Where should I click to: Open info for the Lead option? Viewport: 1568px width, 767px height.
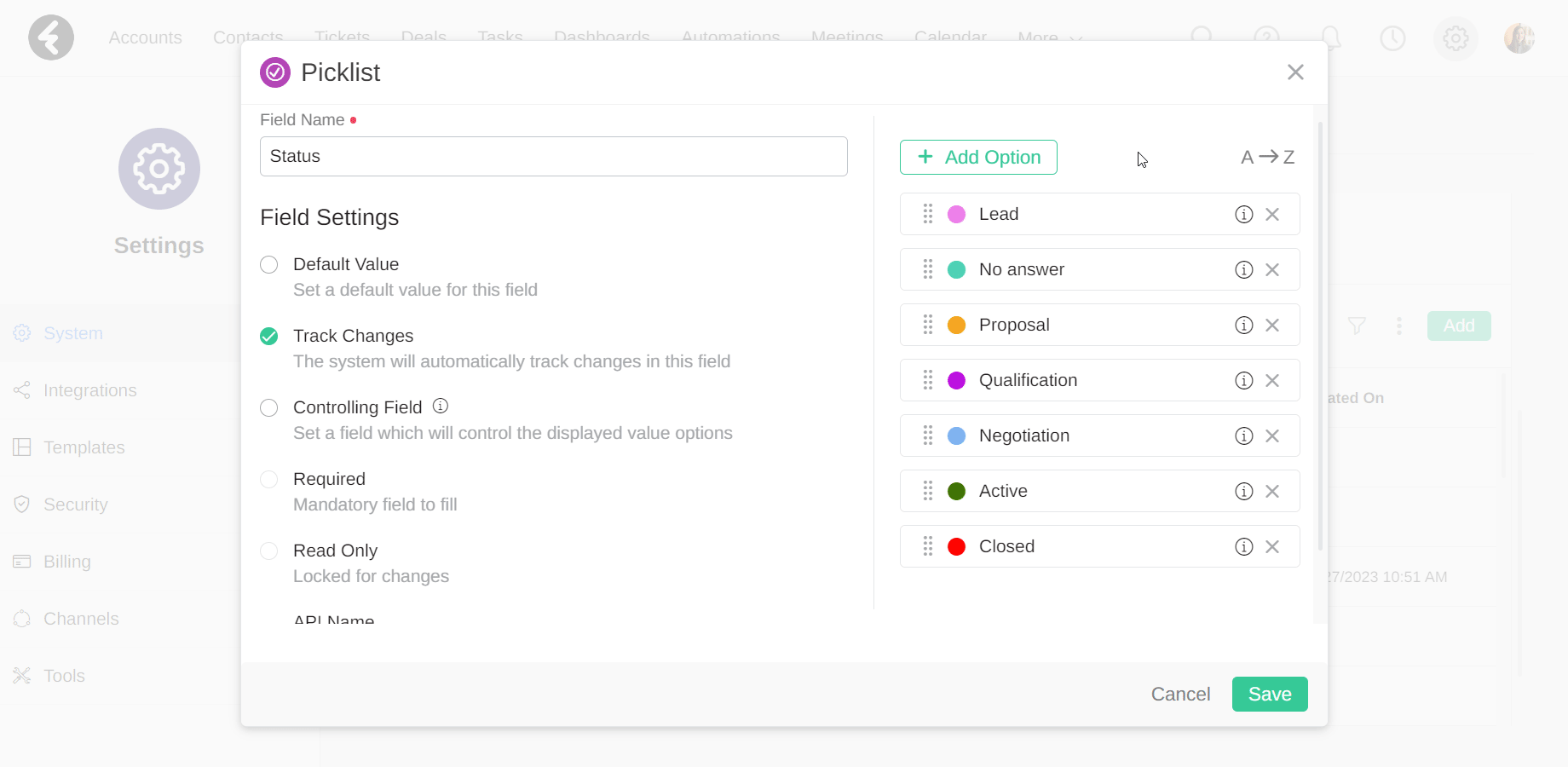click(x=1244, y=214)
